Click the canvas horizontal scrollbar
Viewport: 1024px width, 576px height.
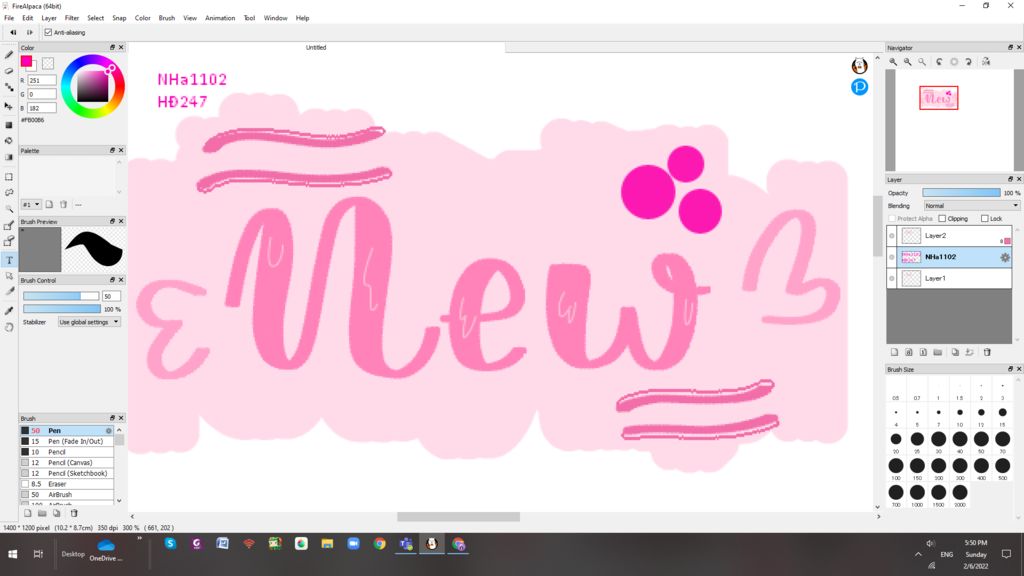pyautogui.click(x=458, y=517)
